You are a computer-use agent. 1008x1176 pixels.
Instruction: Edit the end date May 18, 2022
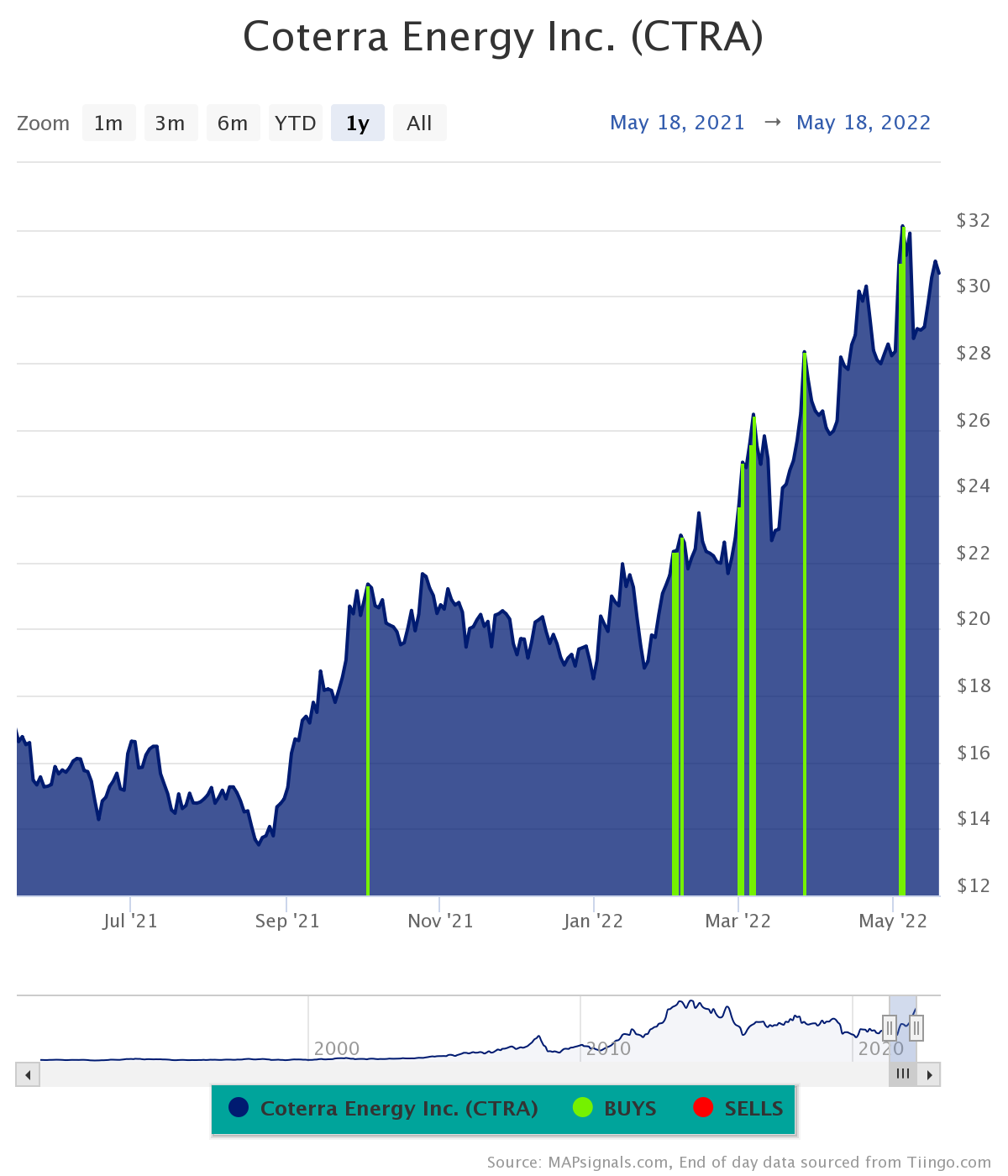pyautogui.click(x=864, y=123)
